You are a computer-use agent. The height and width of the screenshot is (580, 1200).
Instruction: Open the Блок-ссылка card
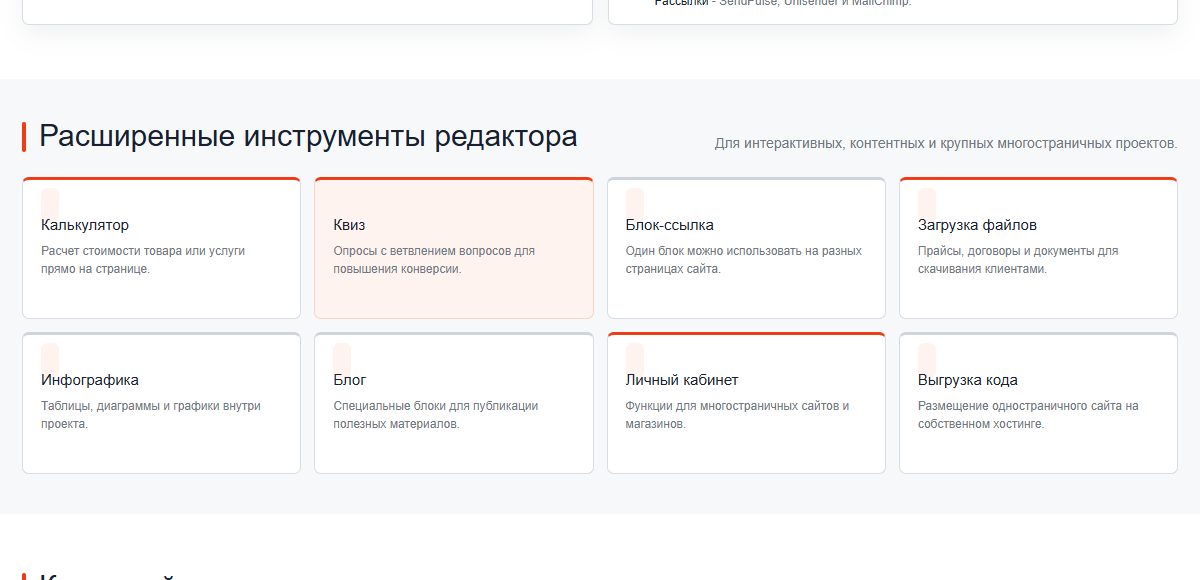[x=746, y=248]
